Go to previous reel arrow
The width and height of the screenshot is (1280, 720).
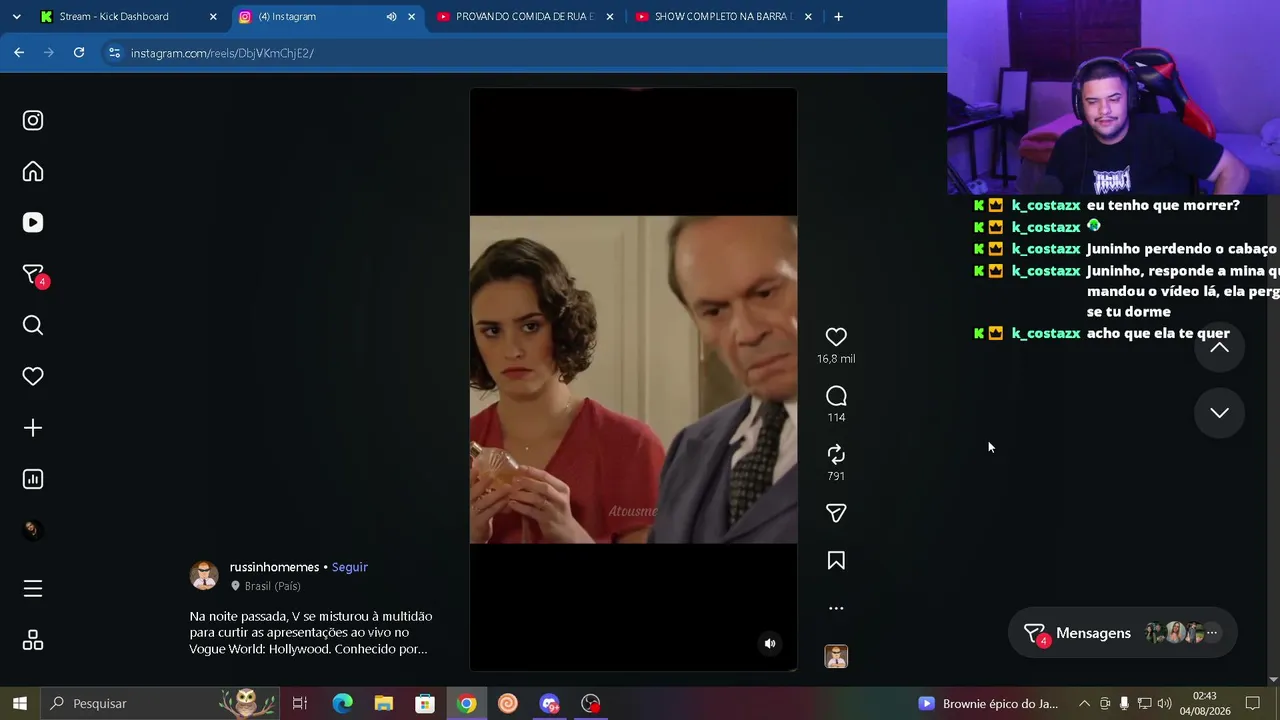click(1219, 347)
